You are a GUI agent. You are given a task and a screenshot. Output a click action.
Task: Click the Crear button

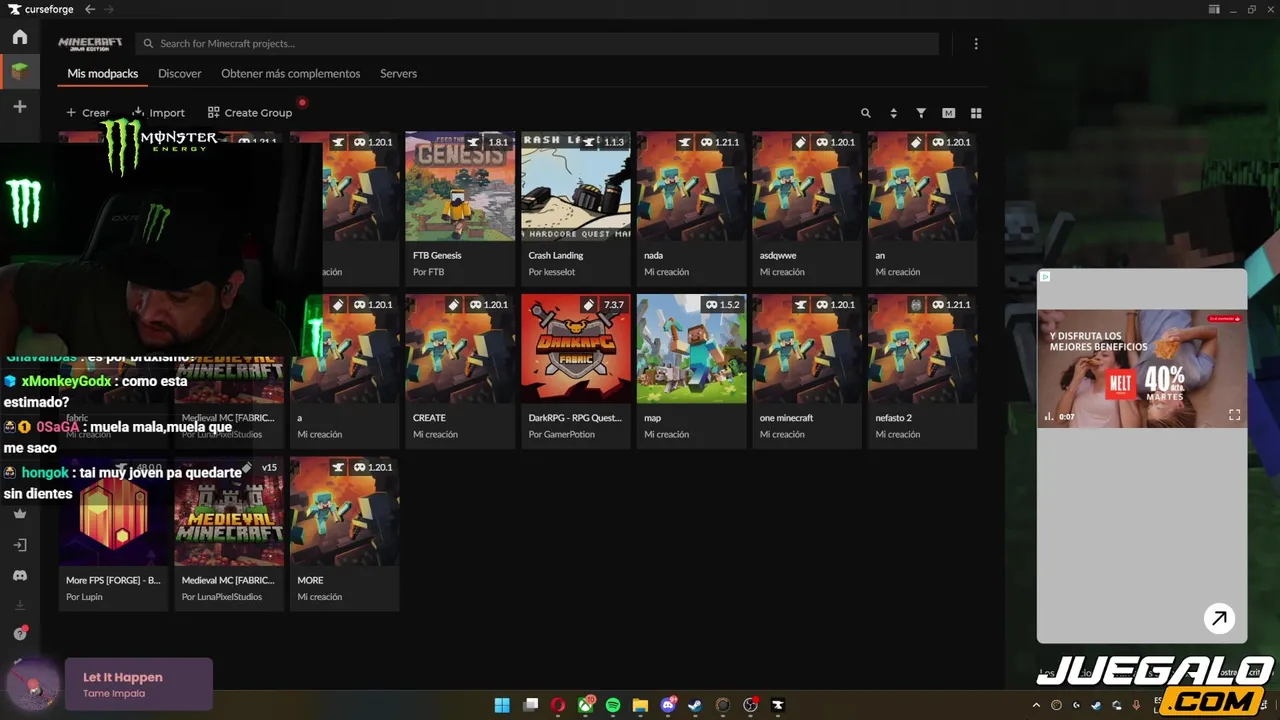tap(88, 113)
